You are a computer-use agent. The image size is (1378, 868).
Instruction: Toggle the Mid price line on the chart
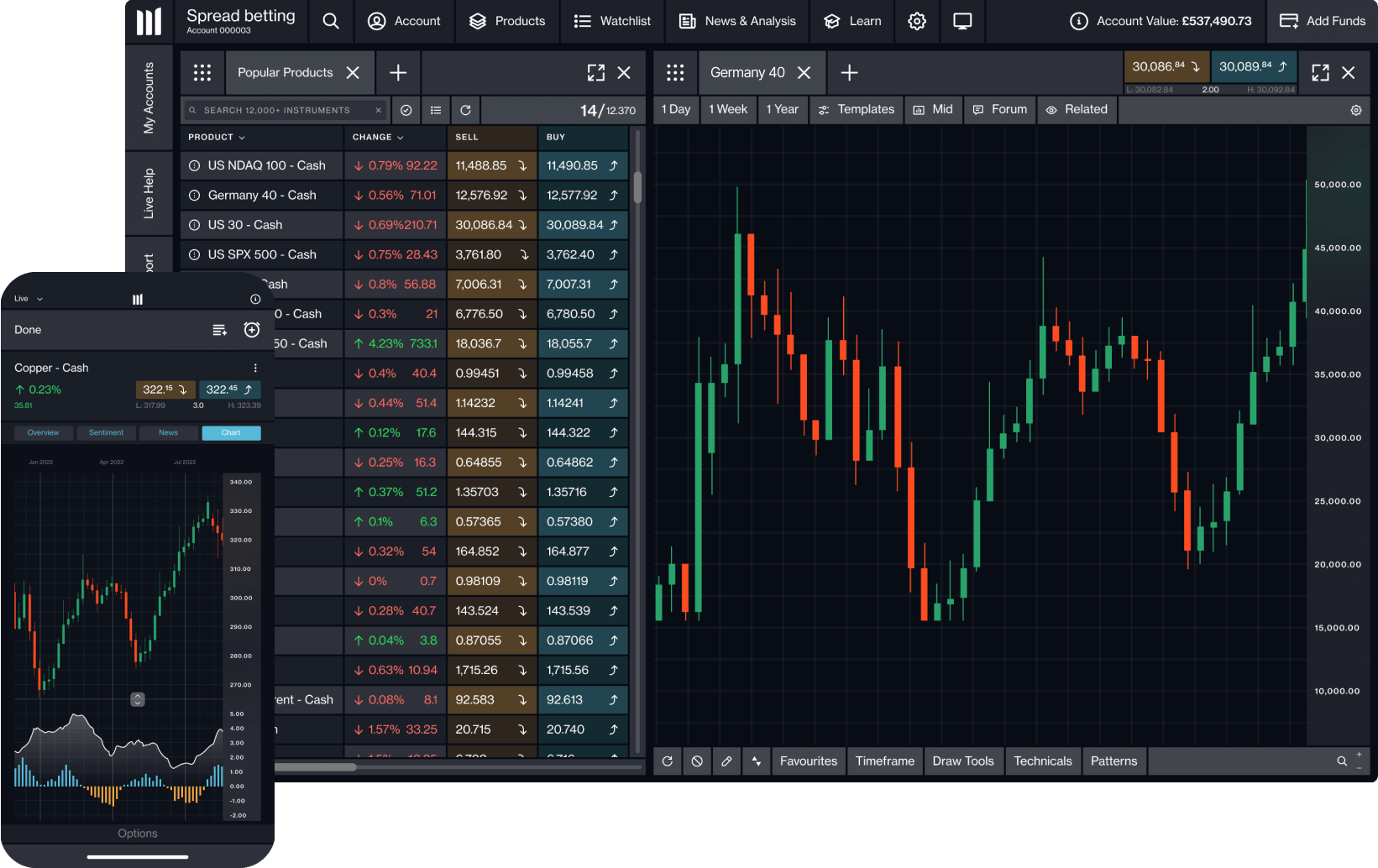933,109
